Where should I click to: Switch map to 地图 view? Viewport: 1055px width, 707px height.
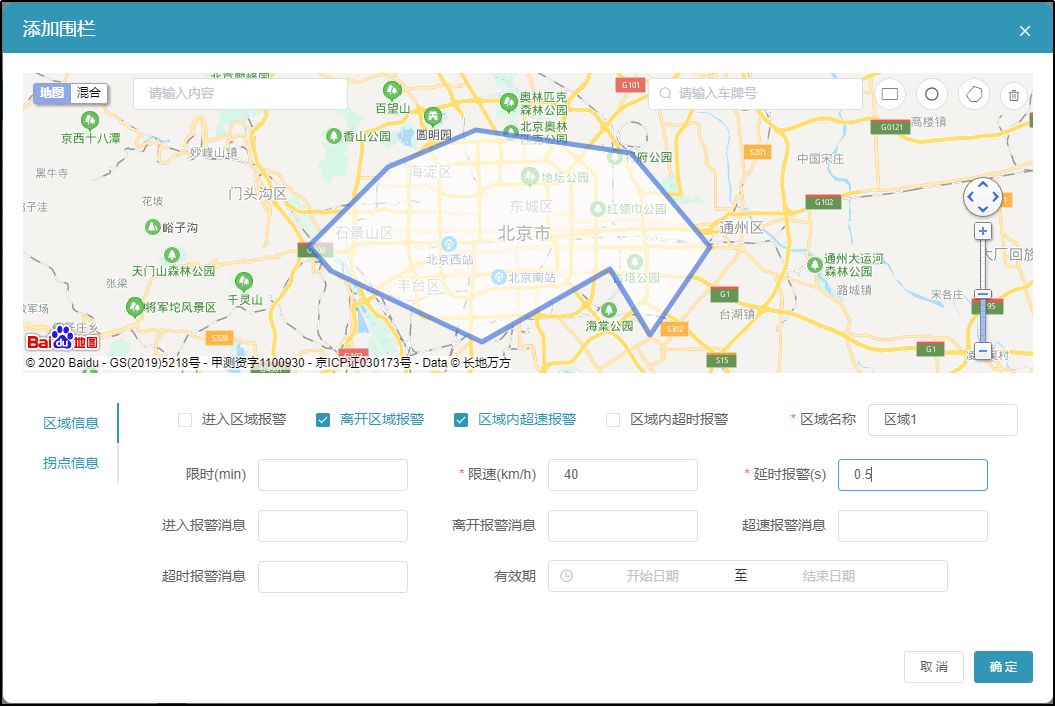(x=52, y=93)
